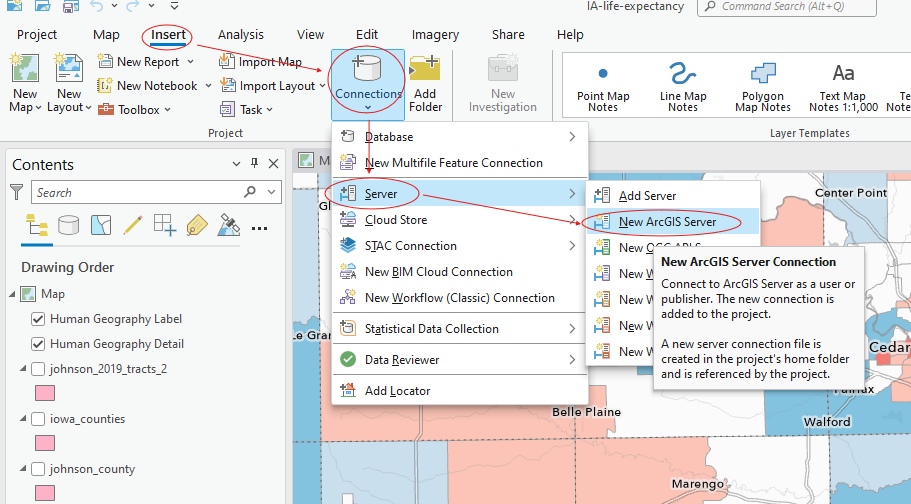Choose New Workflow (Classic) Connection
This screenshot has height=504, width=911.
point(460,298)
